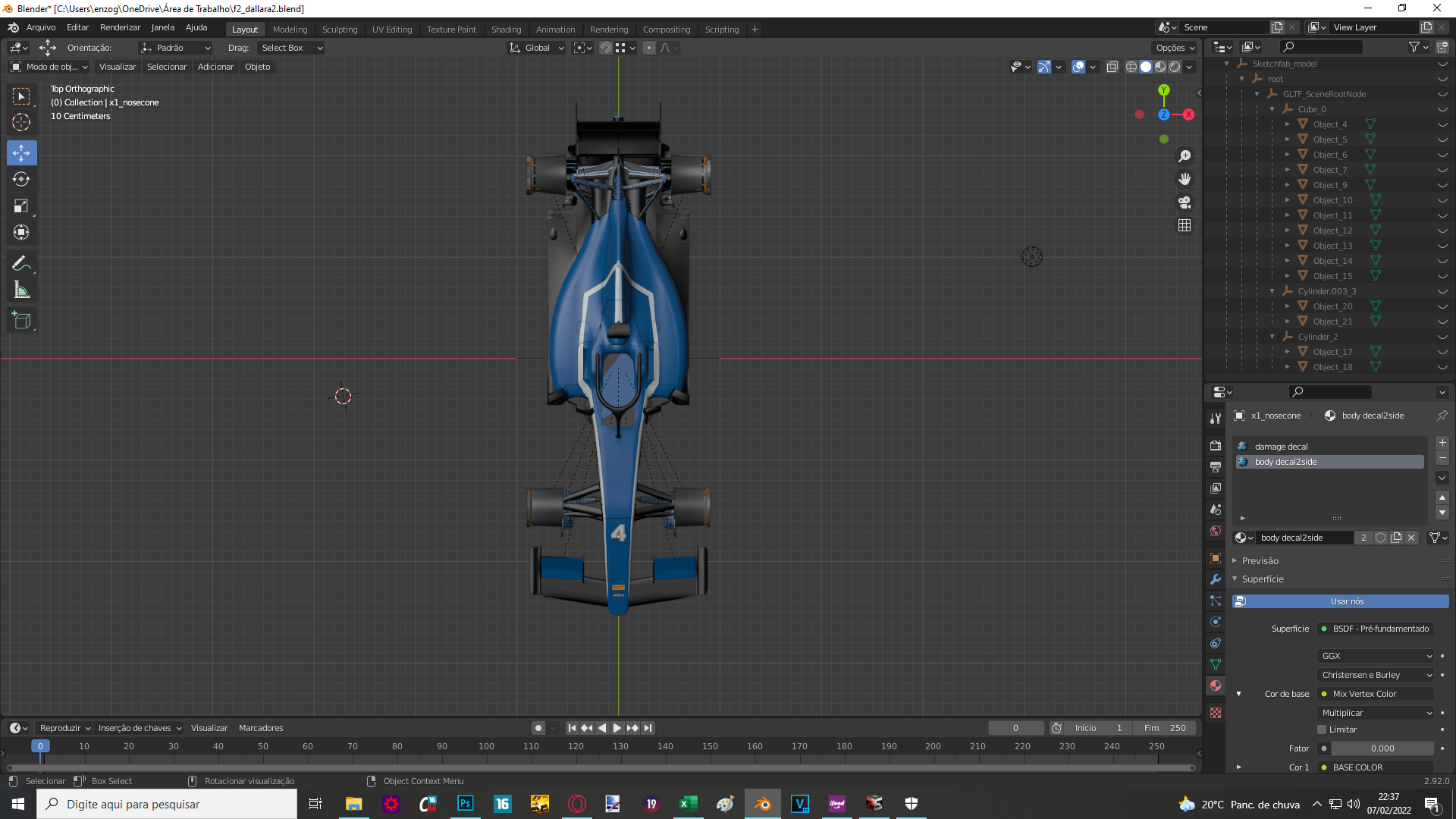The width and height of the screenshot is (1456, 819).
Task: Toggle proportional editing
Action: click(x=649, y=48)
